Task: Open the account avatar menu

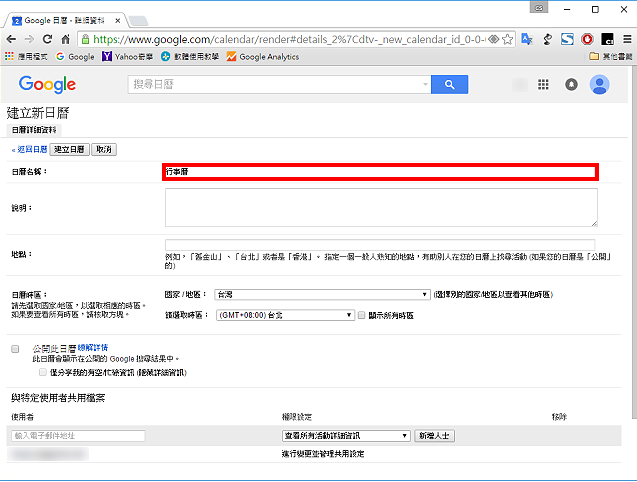Action: pyautogui.click(x=599, y=85)
